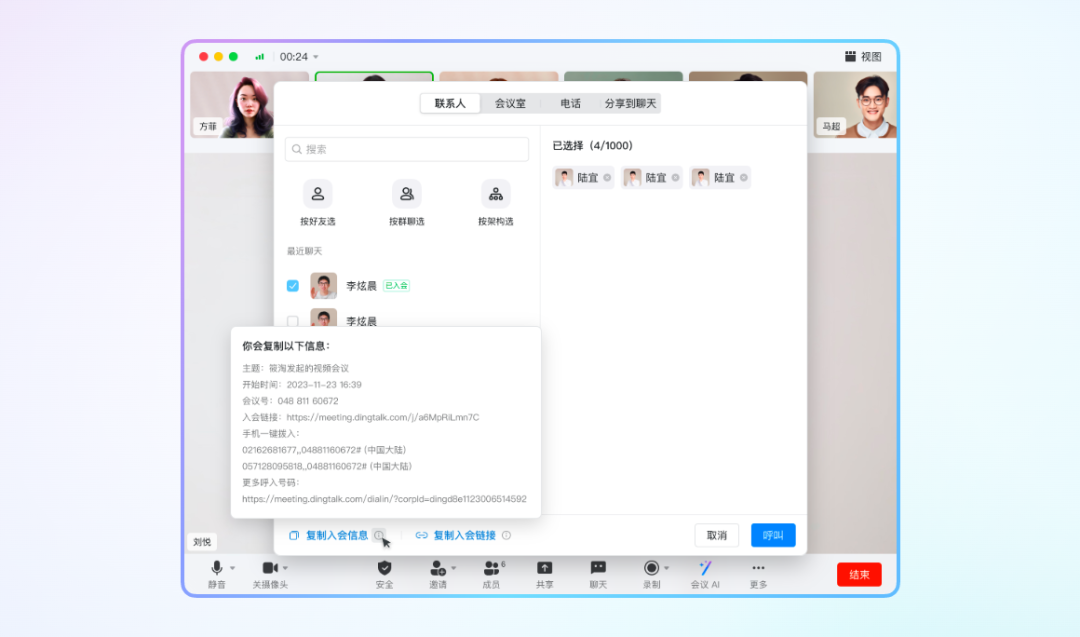This screenshot has width=1080, height=637.
Task: Select the 按群聊选 icon
Action: tap(407, 194)
